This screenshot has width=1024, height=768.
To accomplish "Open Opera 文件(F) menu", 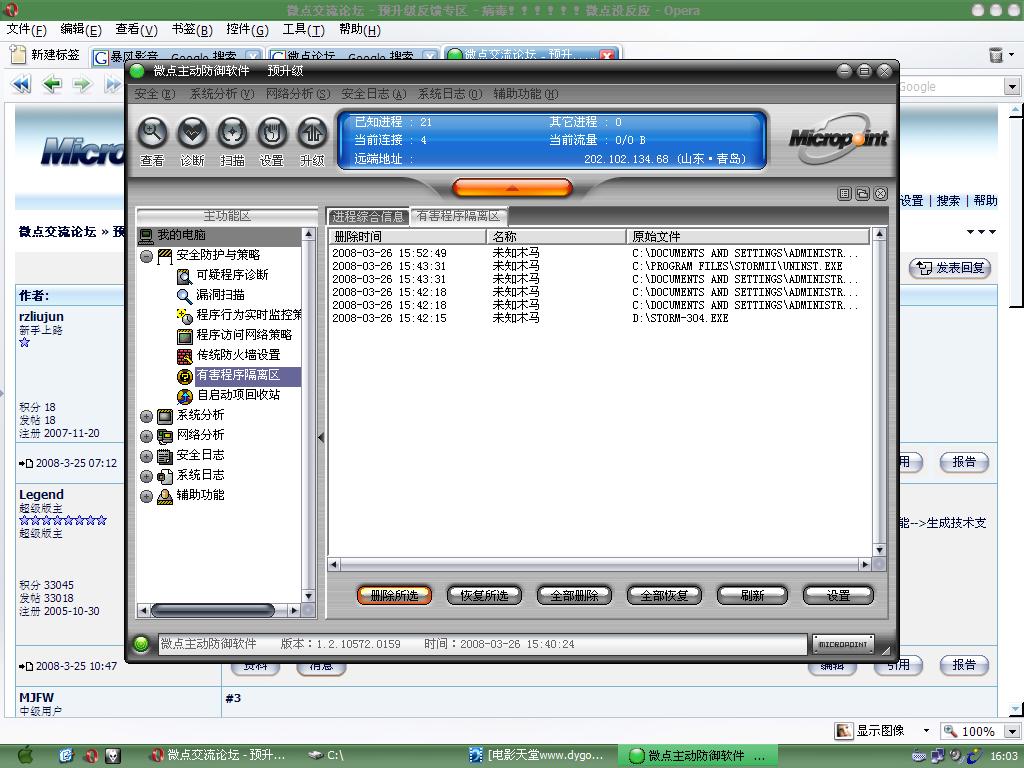I will [27, 29].
